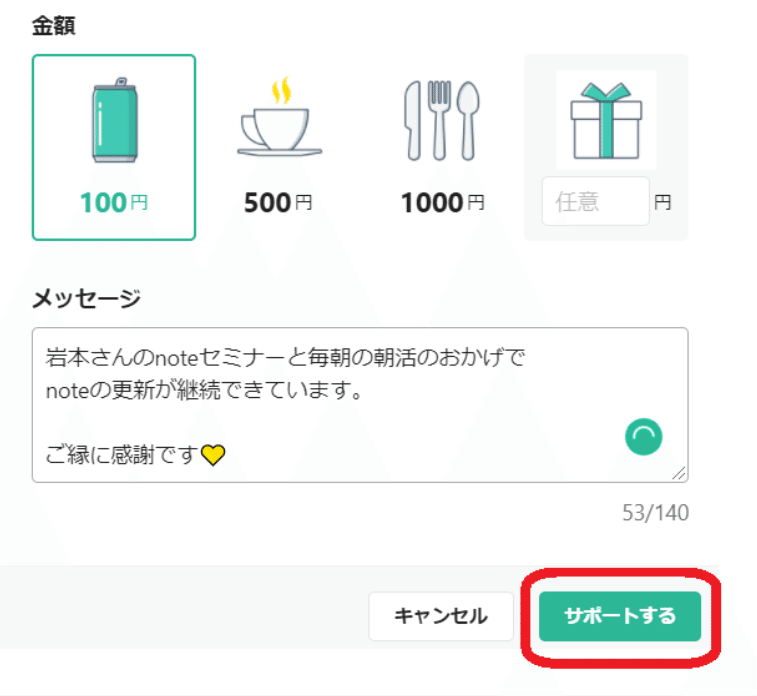
Task: Select the gift box icon
Action: (x=606, y=120)
